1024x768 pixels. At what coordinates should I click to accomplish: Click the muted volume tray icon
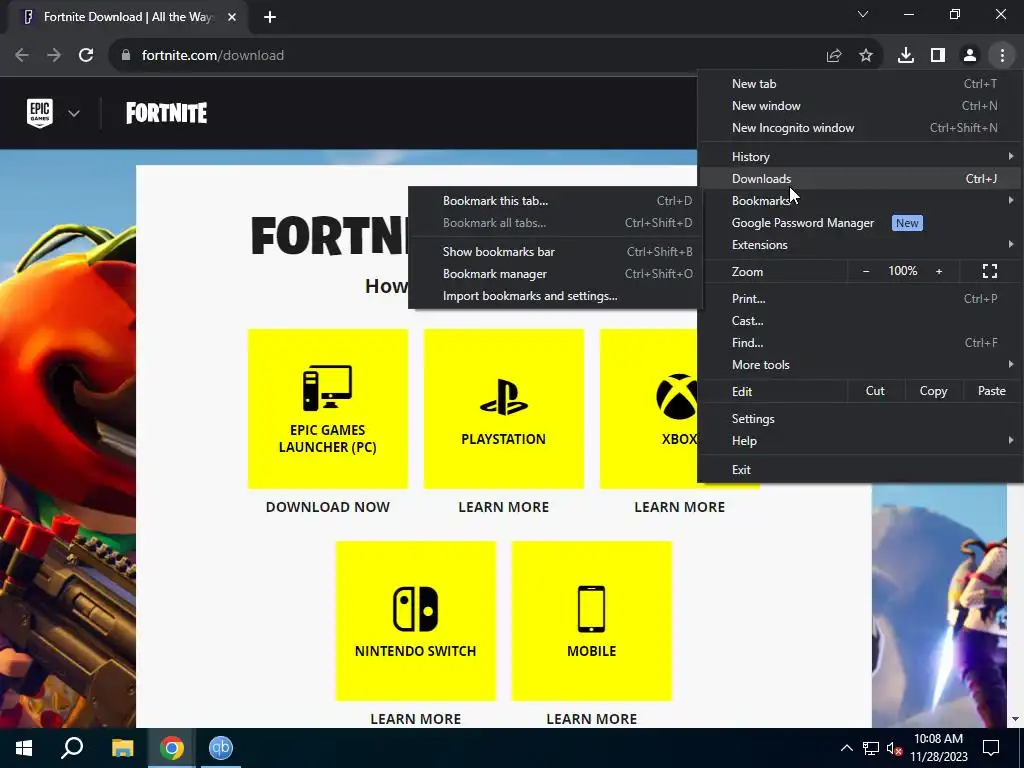coord(894,748)
